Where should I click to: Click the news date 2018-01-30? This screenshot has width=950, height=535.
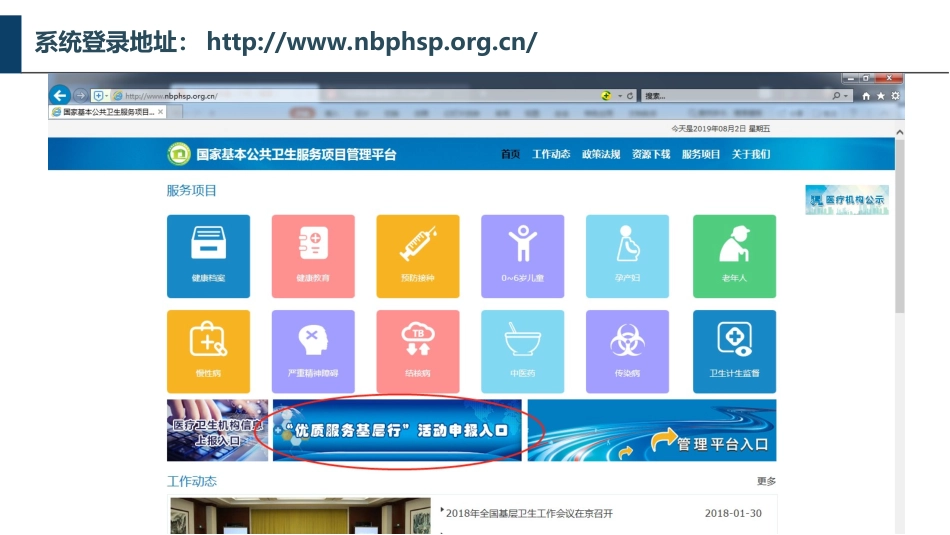[x=733, y=513]
